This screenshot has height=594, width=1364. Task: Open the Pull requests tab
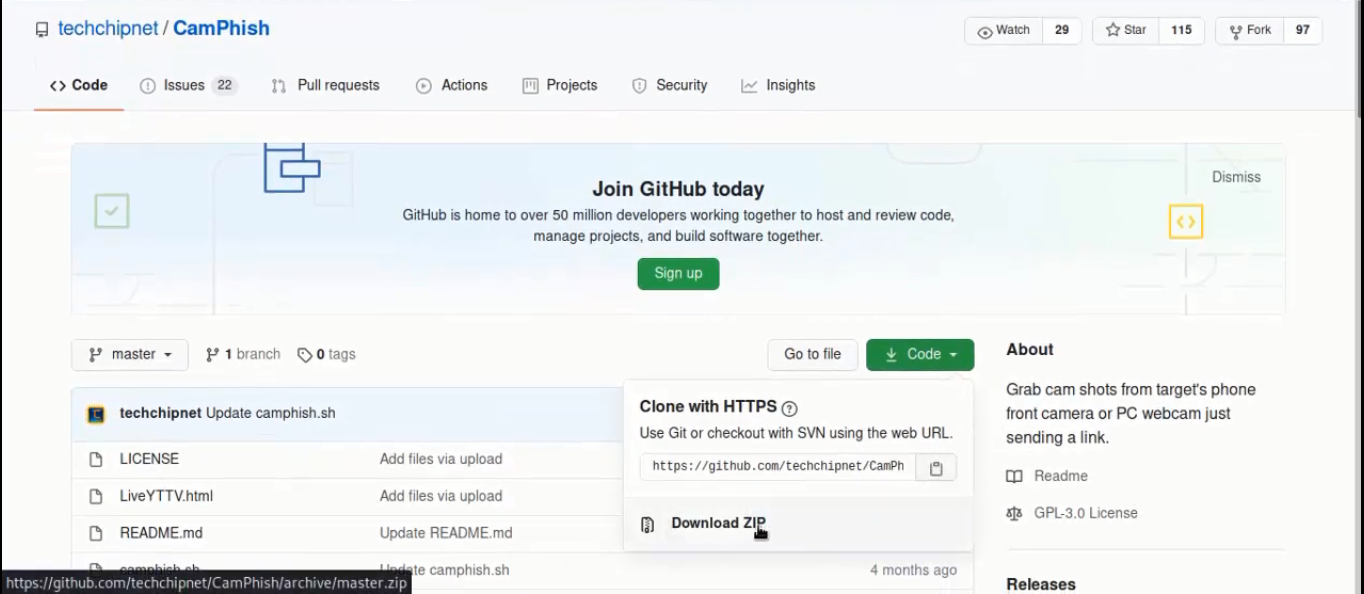338,86
